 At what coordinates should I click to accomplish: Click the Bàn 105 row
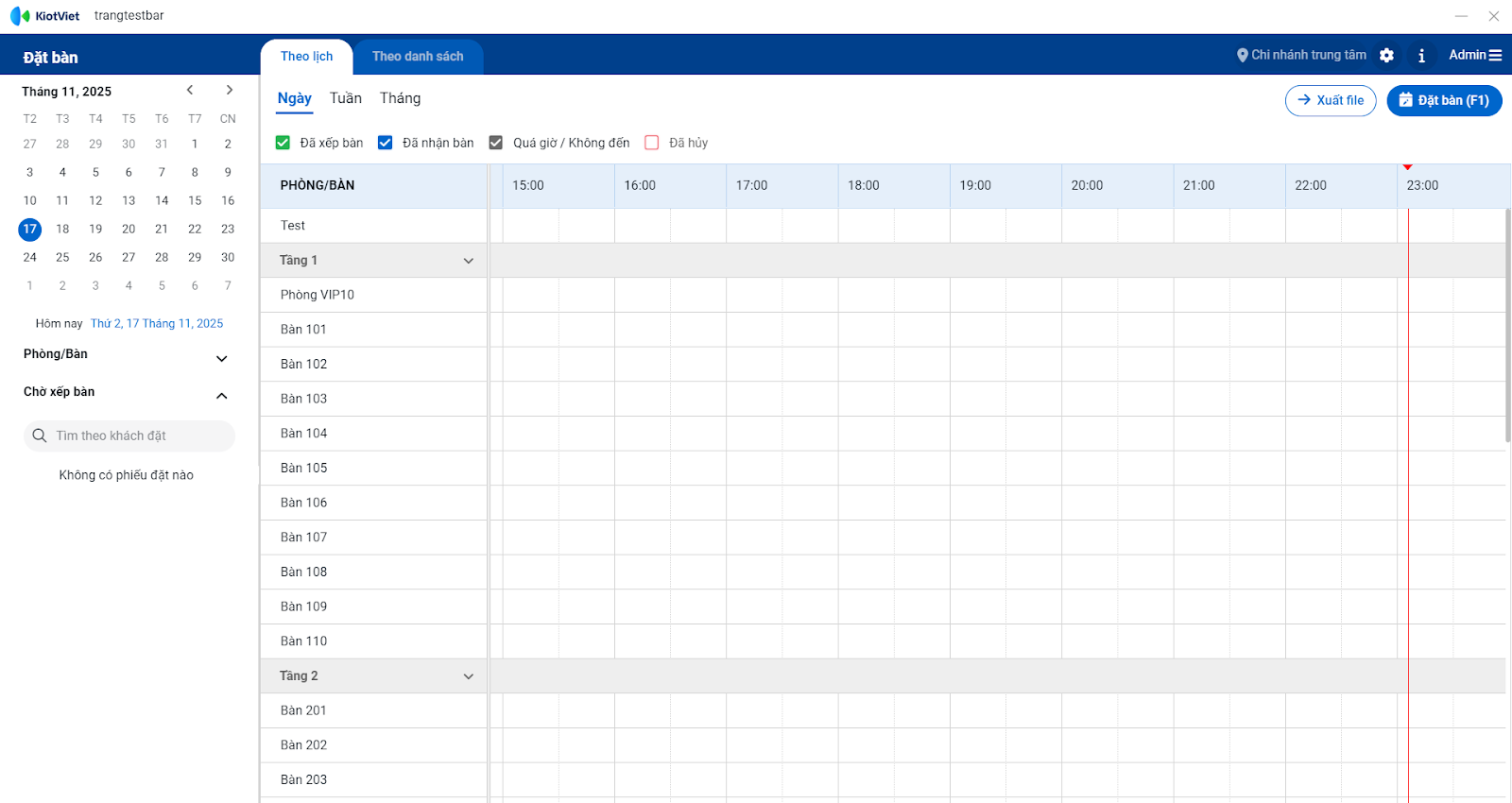point(373,468)
